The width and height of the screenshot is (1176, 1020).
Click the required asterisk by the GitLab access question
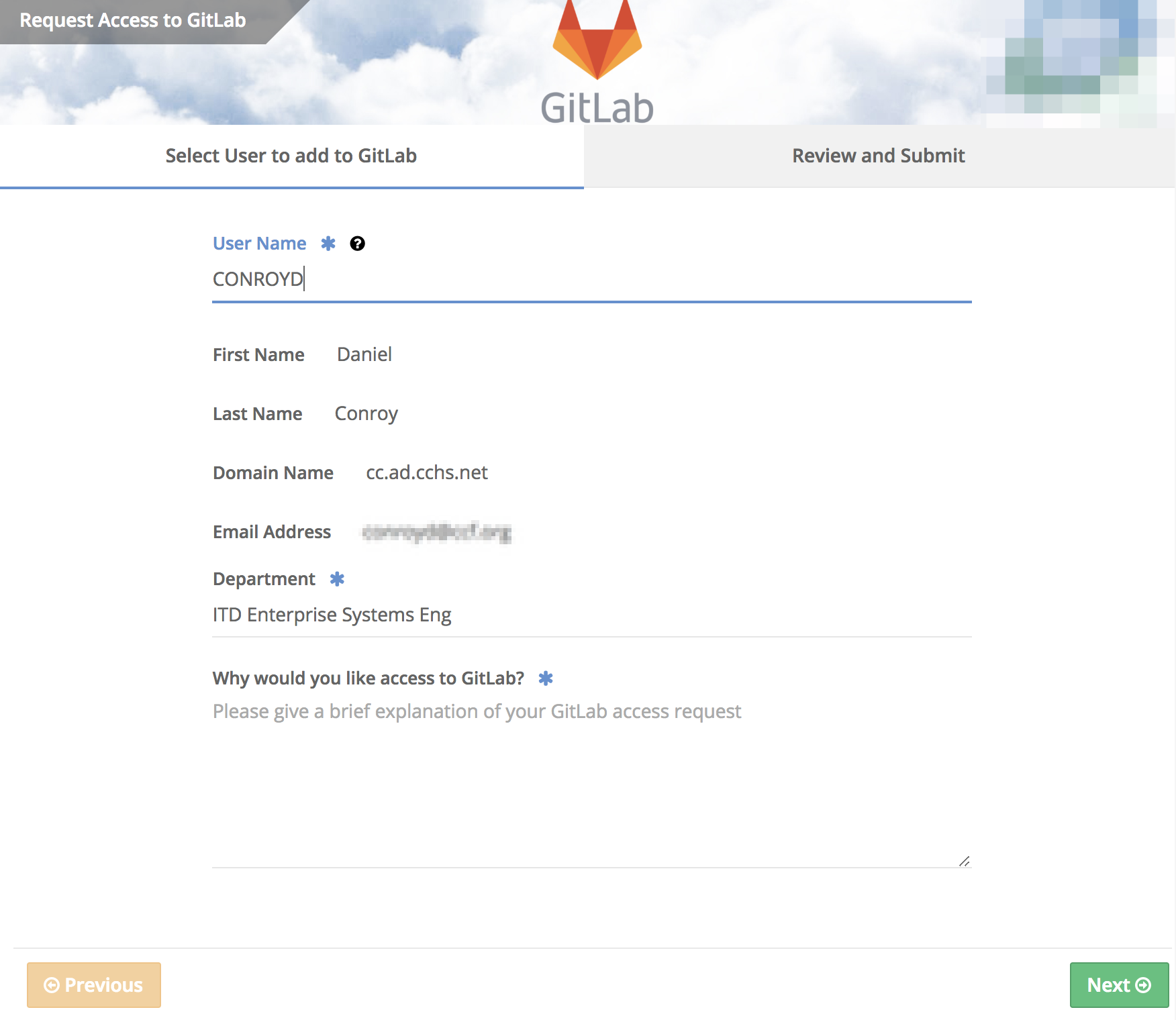[x=546, y=678]
